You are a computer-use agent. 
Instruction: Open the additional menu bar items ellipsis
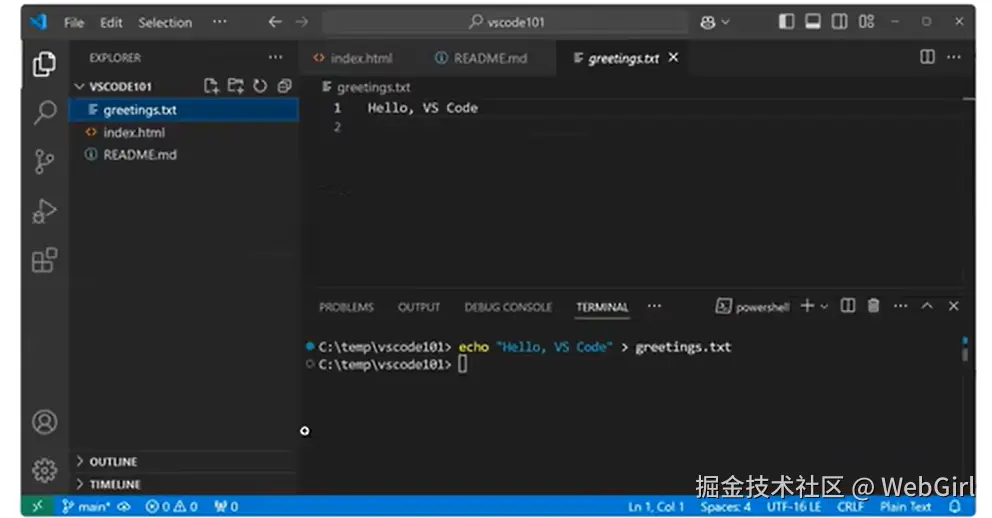[220, 22]
